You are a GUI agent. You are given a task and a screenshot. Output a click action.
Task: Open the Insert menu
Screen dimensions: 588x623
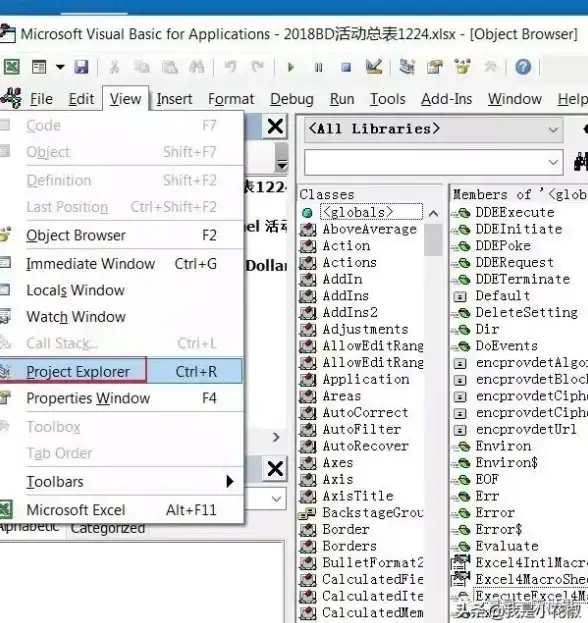(174, 99)
